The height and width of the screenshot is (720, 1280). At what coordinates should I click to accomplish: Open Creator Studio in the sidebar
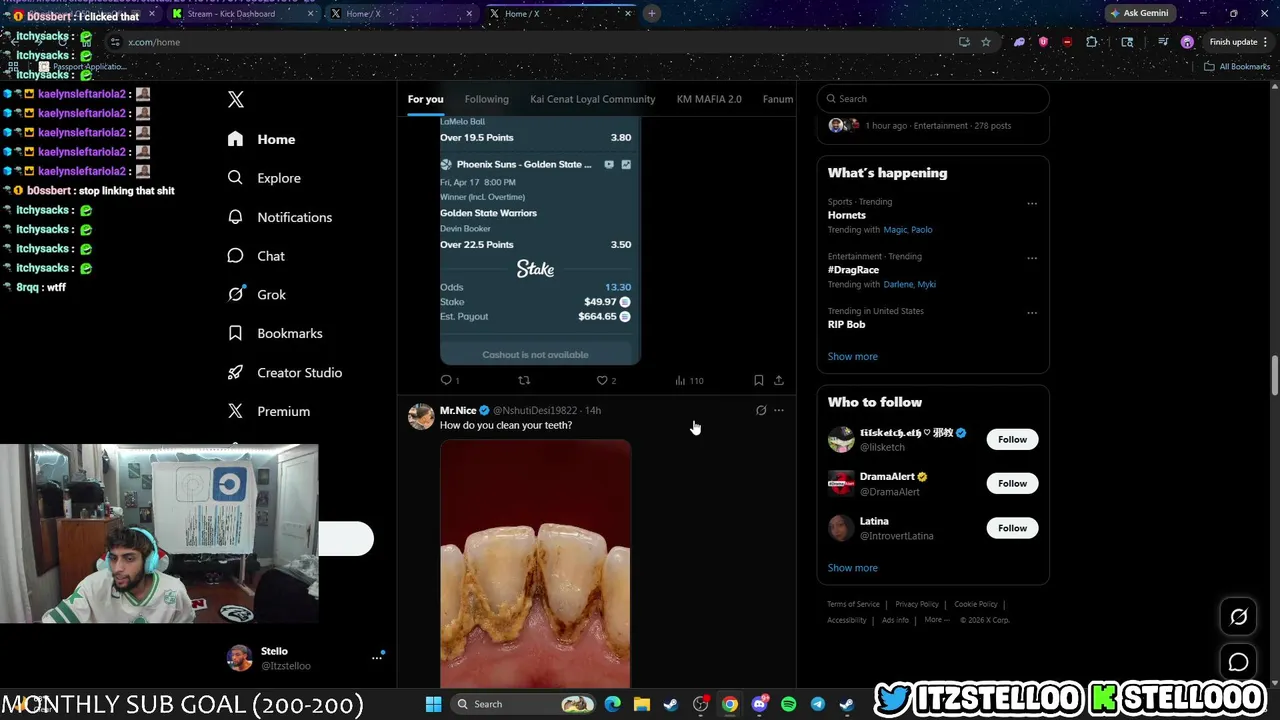pos(284,372)
